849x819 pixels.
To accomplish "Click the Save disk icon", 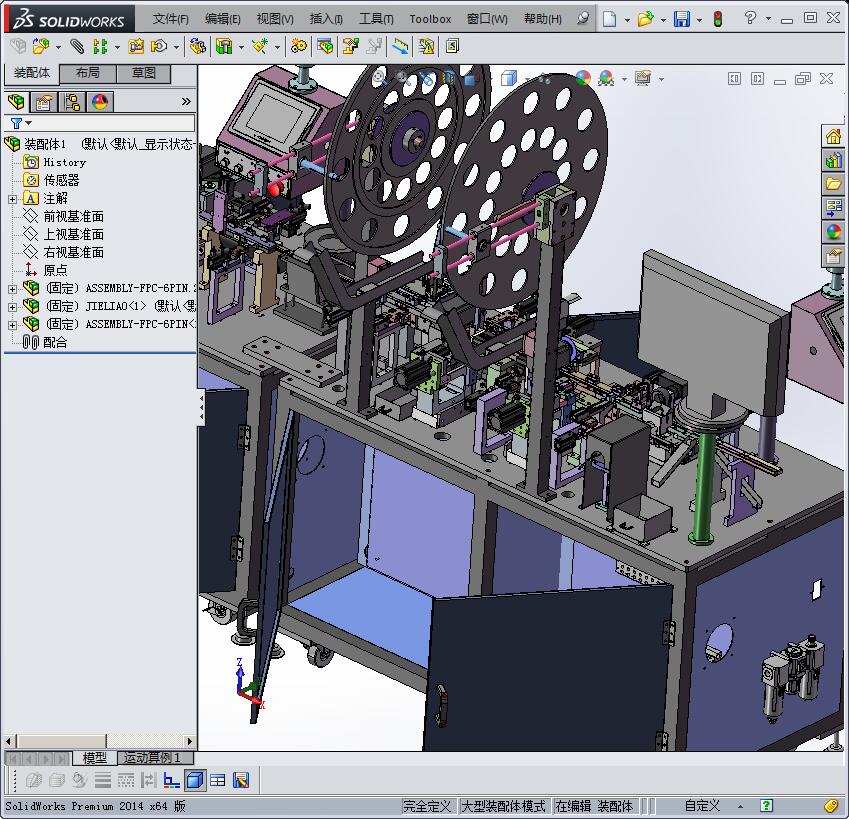I will [681, 19].
